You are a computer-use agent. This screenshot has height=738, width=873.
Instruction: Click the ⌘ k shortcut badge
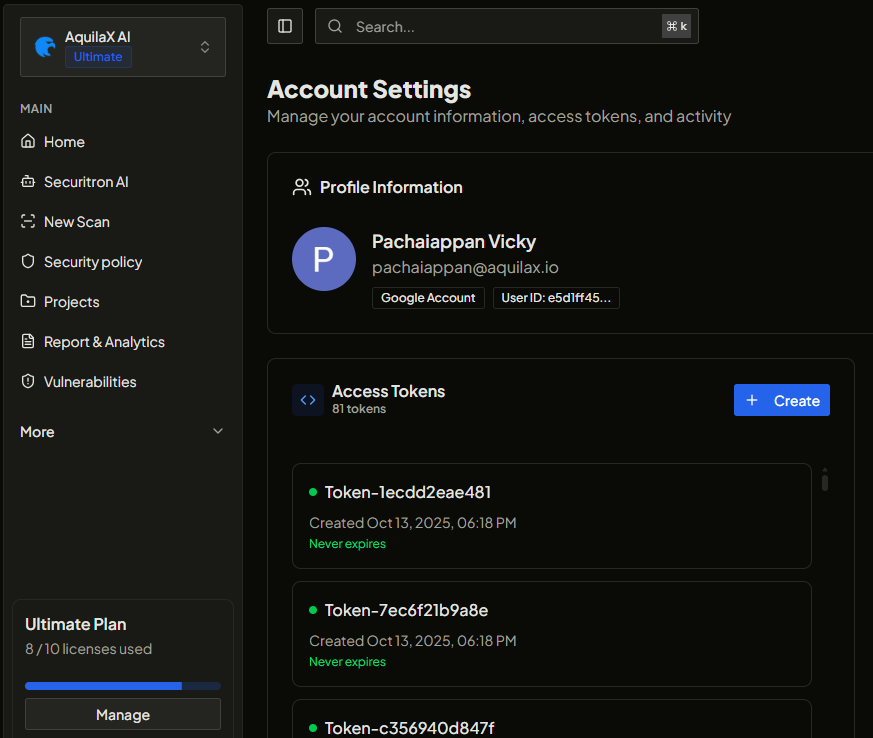coord(676,26)
